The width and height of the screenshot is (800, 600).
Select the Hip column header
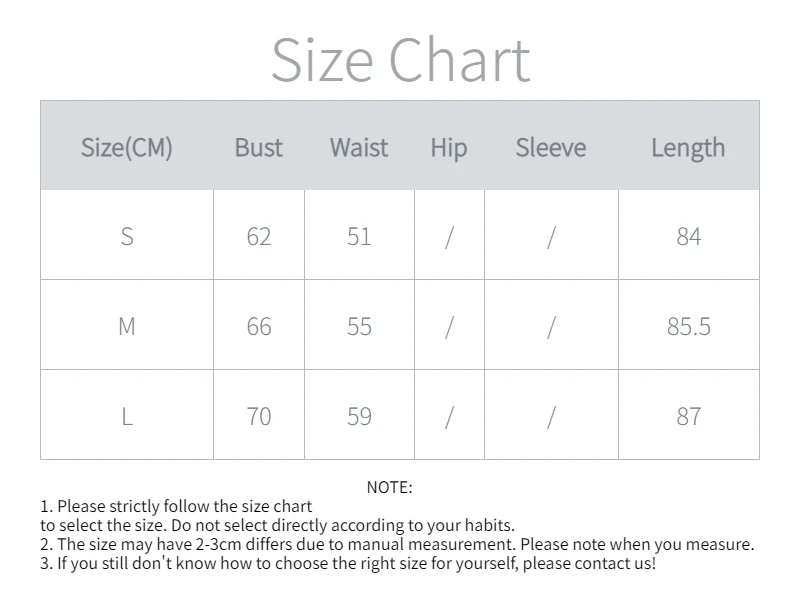[x=449, y=148]
